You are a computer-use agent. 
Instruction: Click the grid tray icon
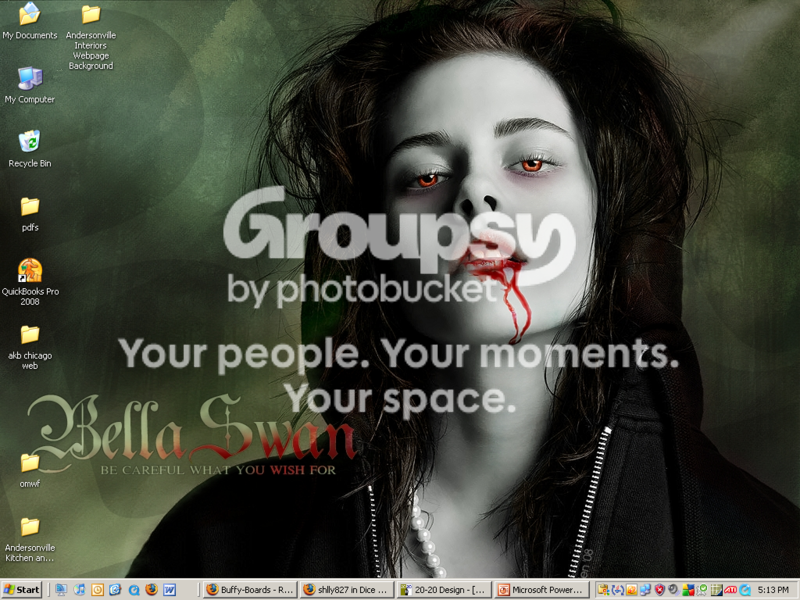[717, 590]
